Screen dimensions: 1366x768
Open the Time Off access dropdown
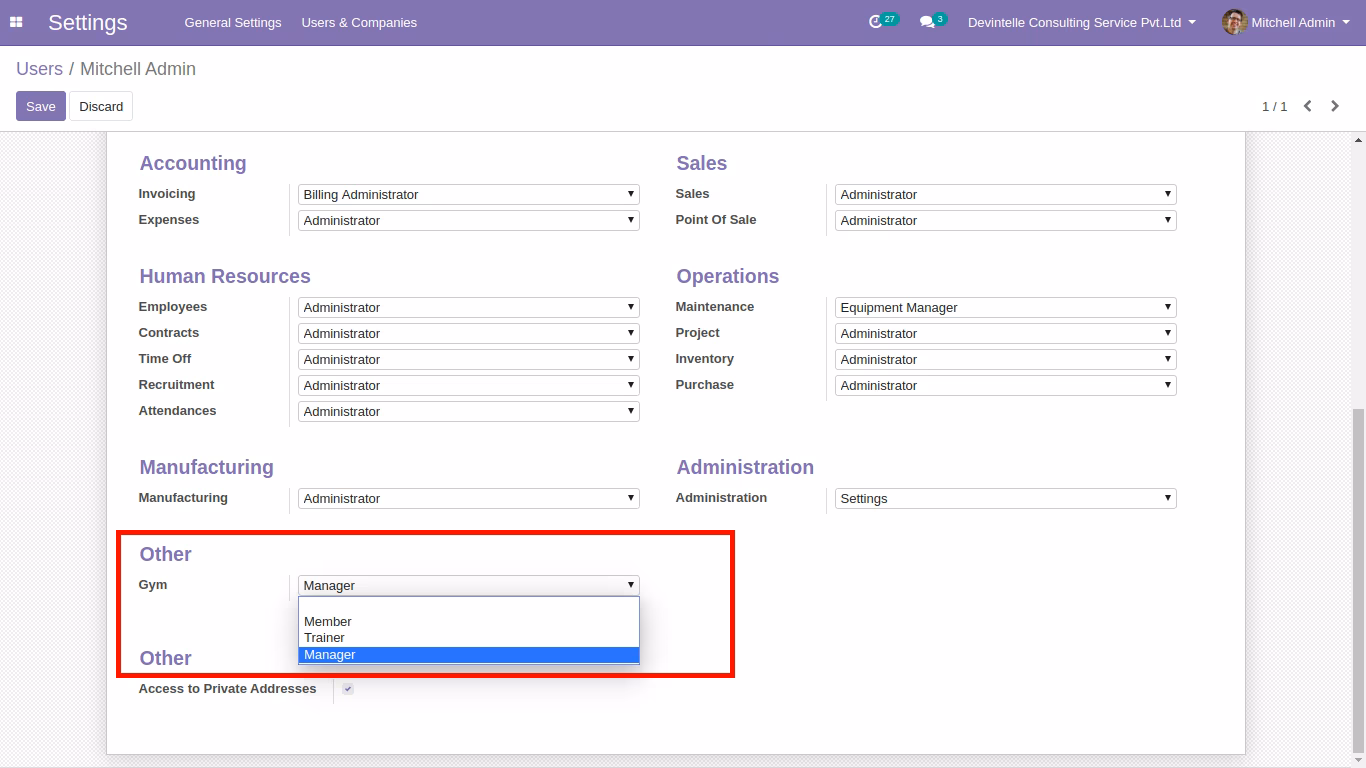[x=469, y=359]
